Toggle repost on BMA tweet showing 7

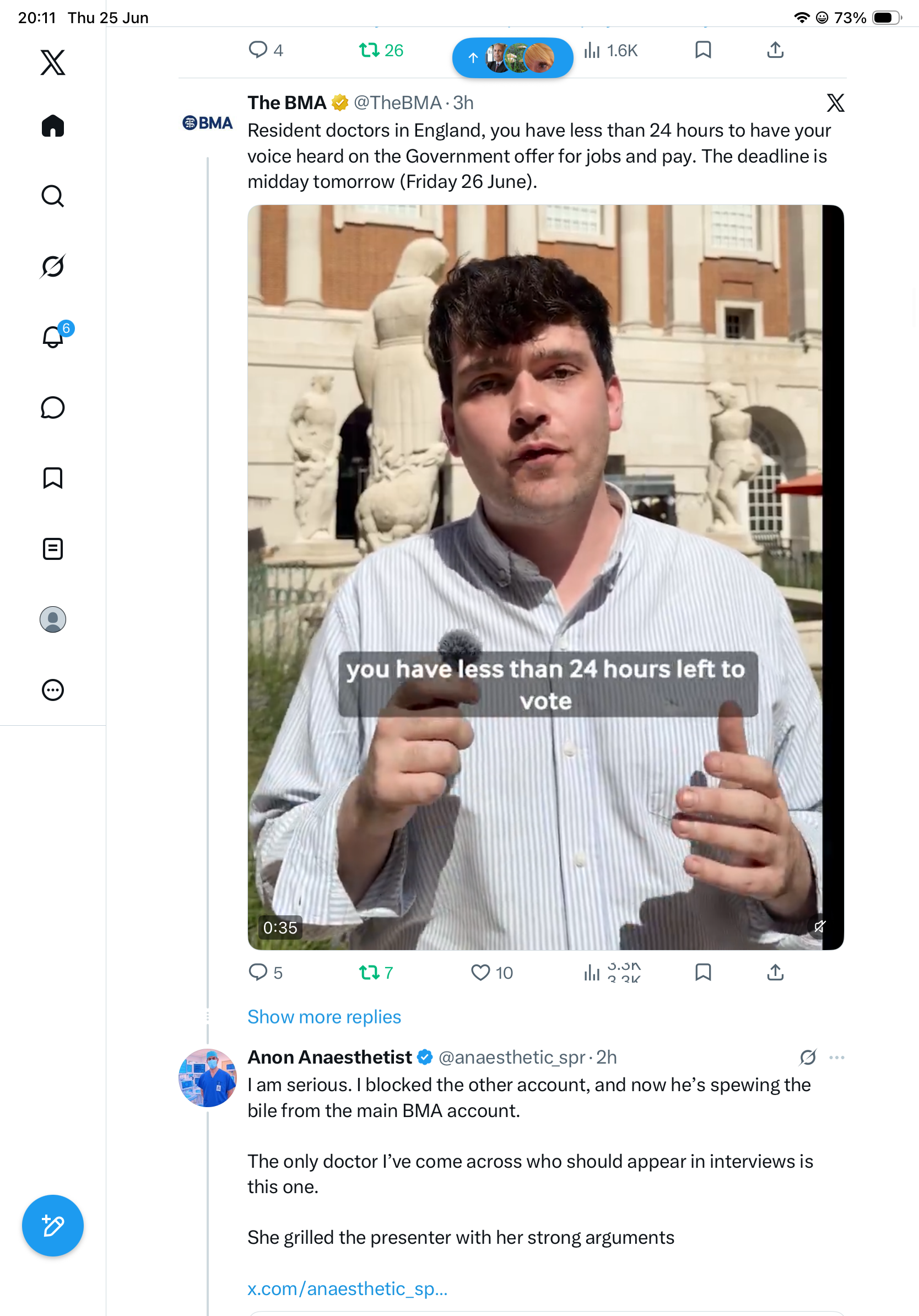(376, 972)
